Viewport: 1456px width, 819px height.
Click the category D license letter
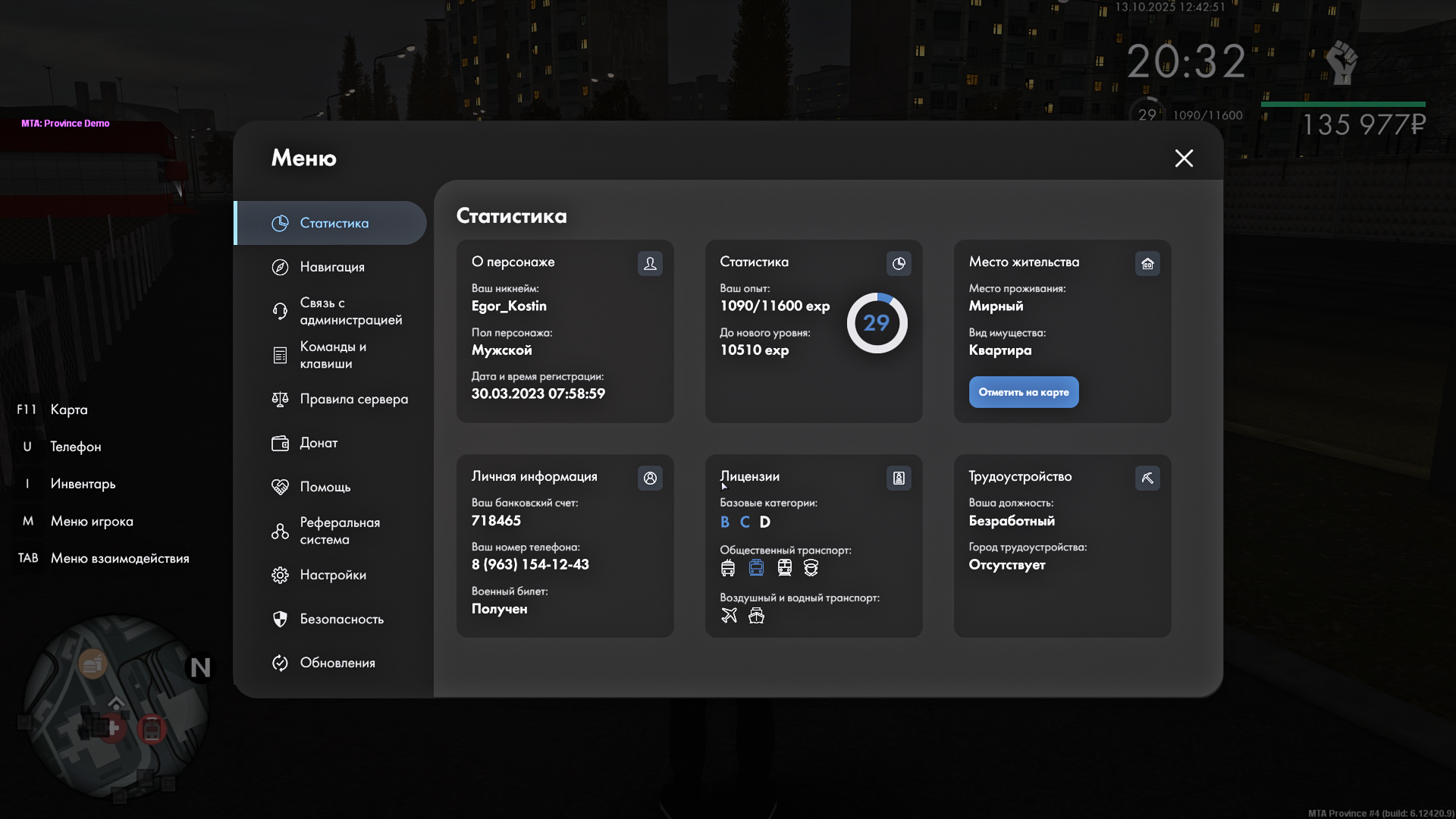pos(765,522)
